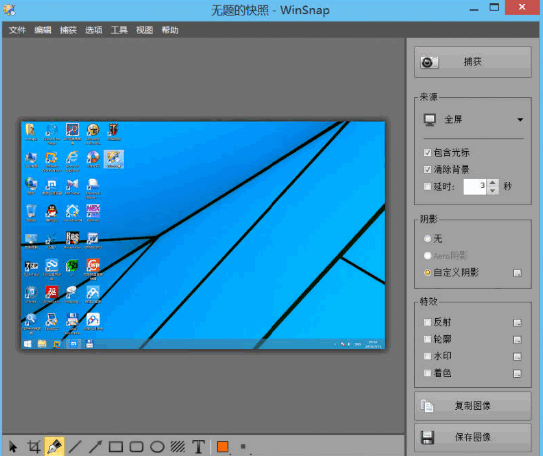Select the 无 shadow radio option

click(427, 239)
